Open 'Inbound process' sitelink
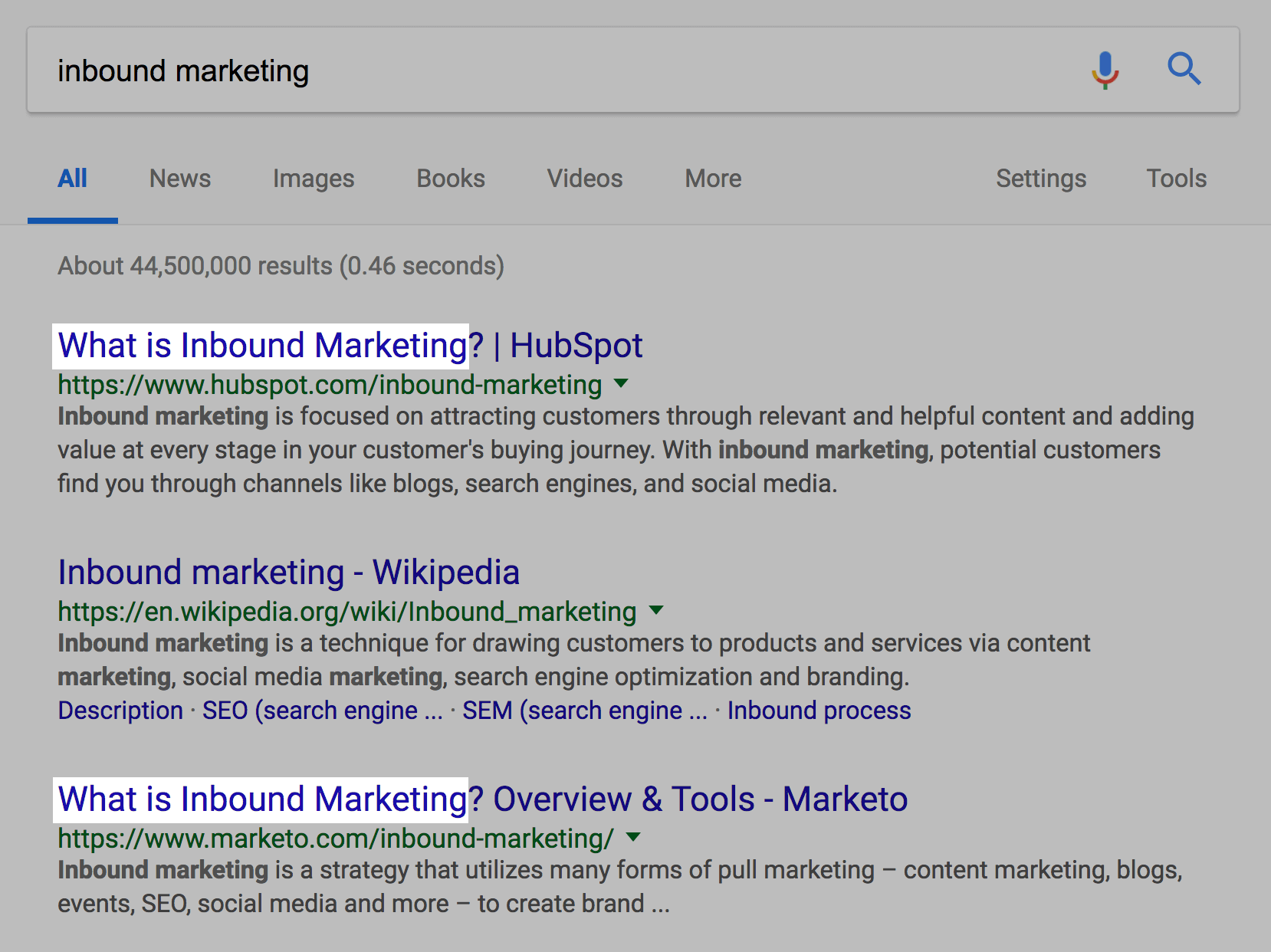This screenshot has height=952, width=1271. pyautogui.click(x=819, y=711)
